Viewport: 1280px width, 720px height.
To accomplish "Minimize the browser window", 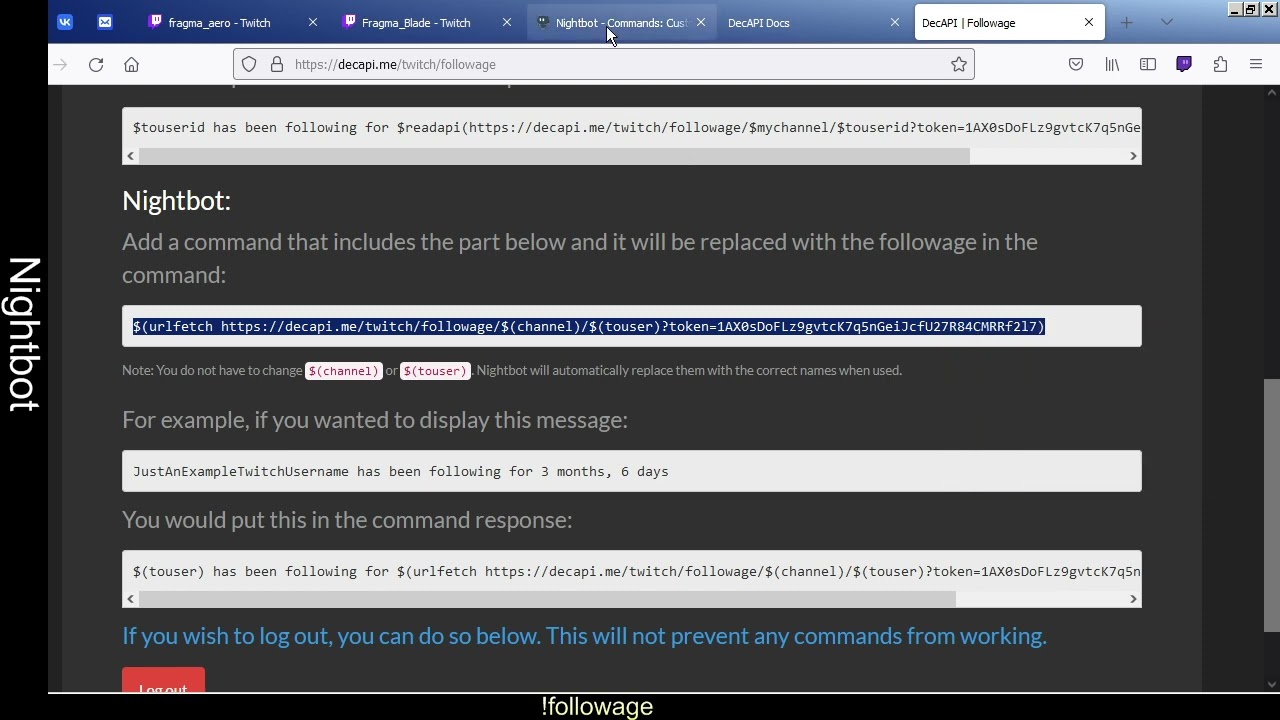I will 1235,9.
